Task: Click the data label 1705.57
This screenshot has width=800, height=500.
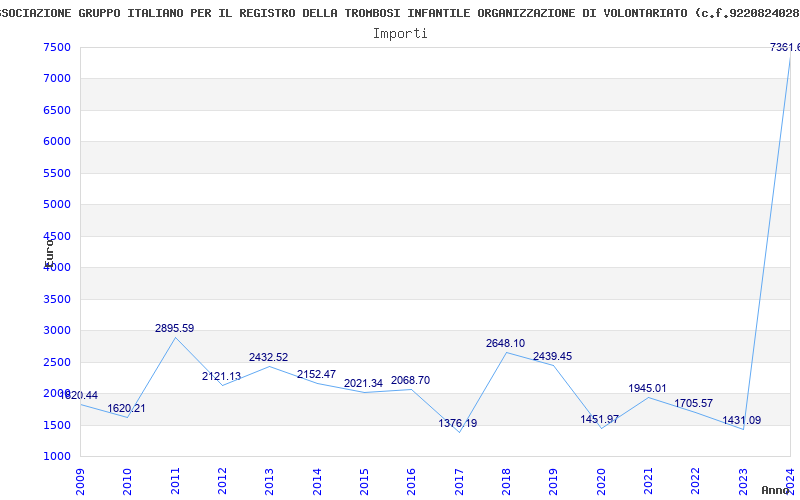Action: coord(693,404)
